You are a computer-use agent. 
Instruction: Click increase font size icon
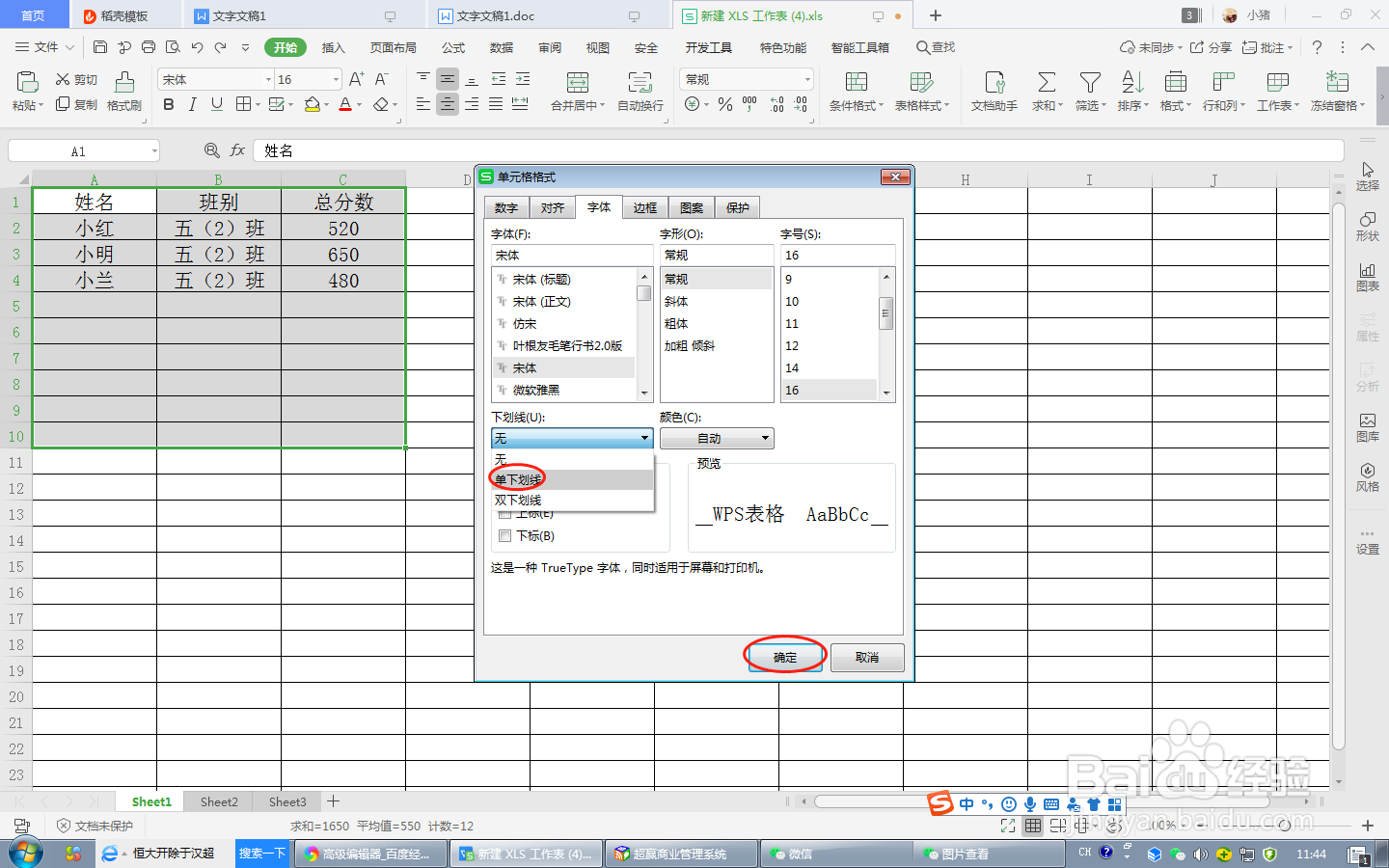click(357, 79)
